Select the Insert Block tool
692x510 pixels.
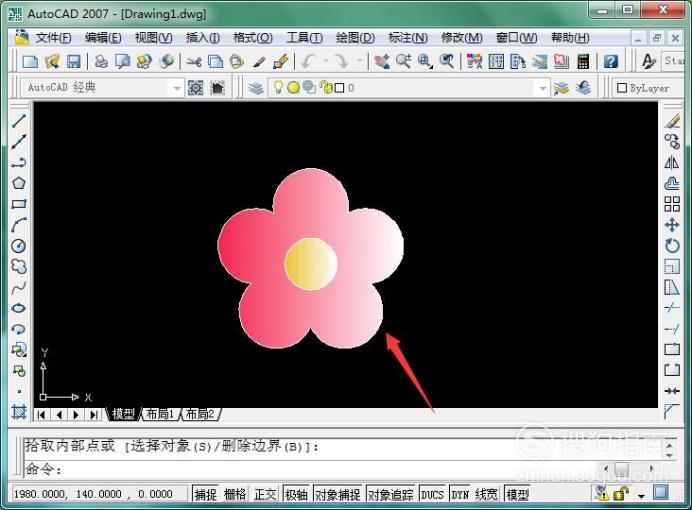pos(19,349)
